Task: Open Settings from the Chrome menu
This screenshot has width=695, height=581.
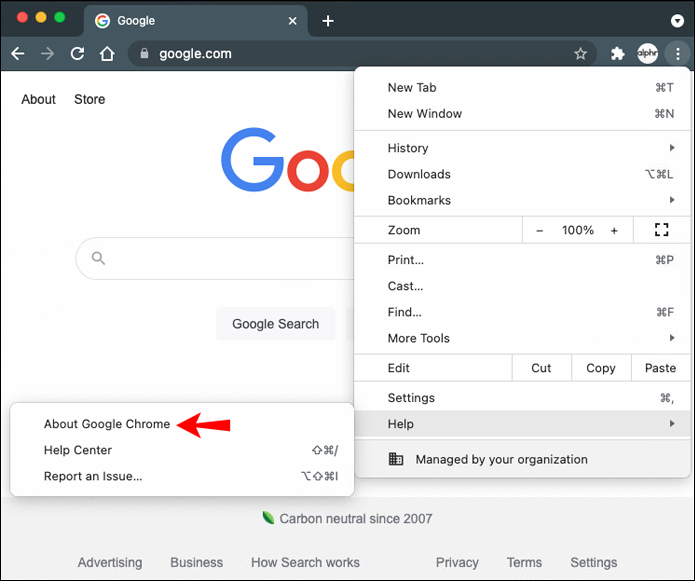Action: 522,398
